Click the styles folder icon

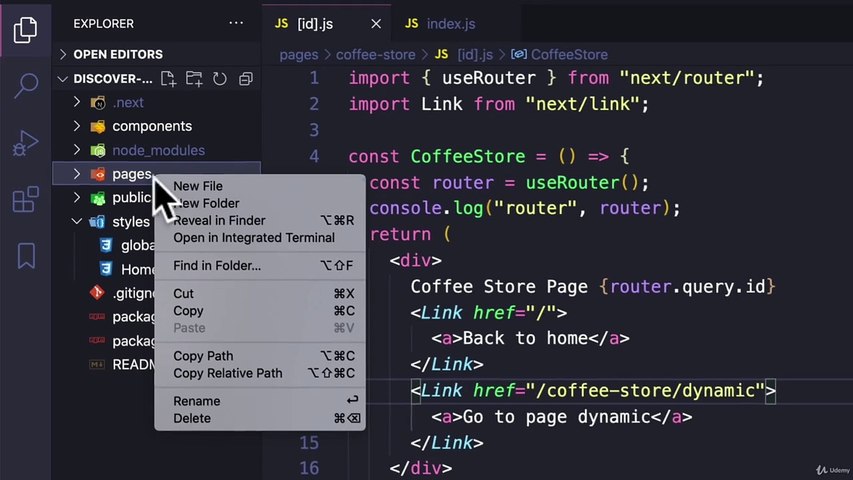pos(97,222)
